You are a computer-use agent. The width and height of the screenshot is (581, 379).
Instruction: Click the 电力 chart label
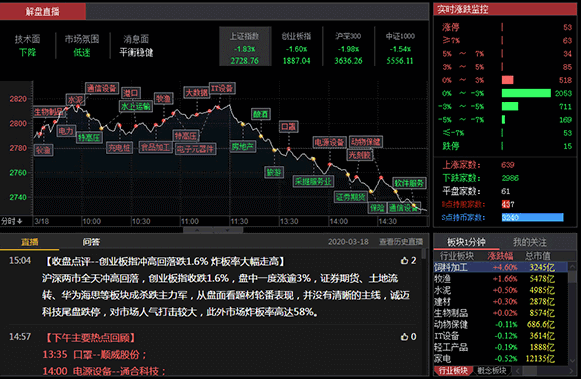point(66,131)
